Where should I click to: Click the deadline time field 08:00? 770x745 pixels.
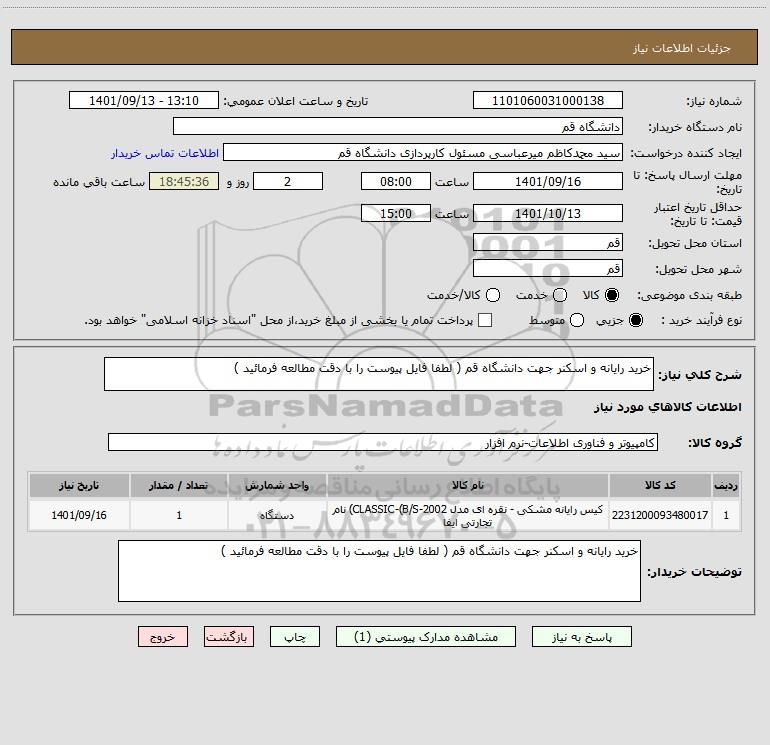pyautogui.click(x=396, y=181)
